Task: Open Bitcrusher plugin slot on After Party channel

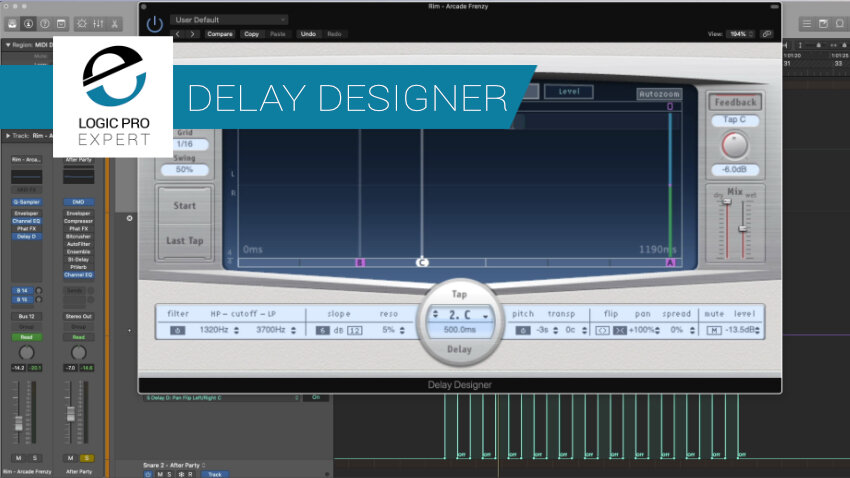Action: click(x=79, y=236)
